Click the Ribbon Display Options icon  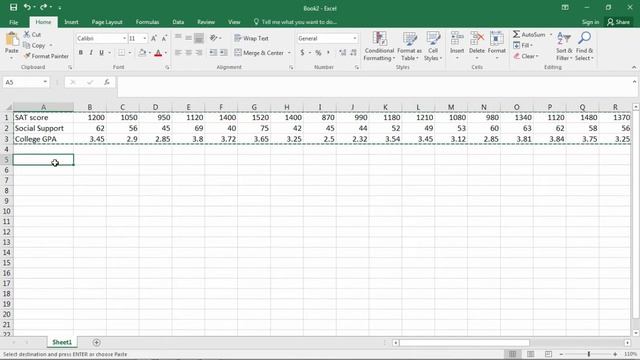click(x=565, y=7)
